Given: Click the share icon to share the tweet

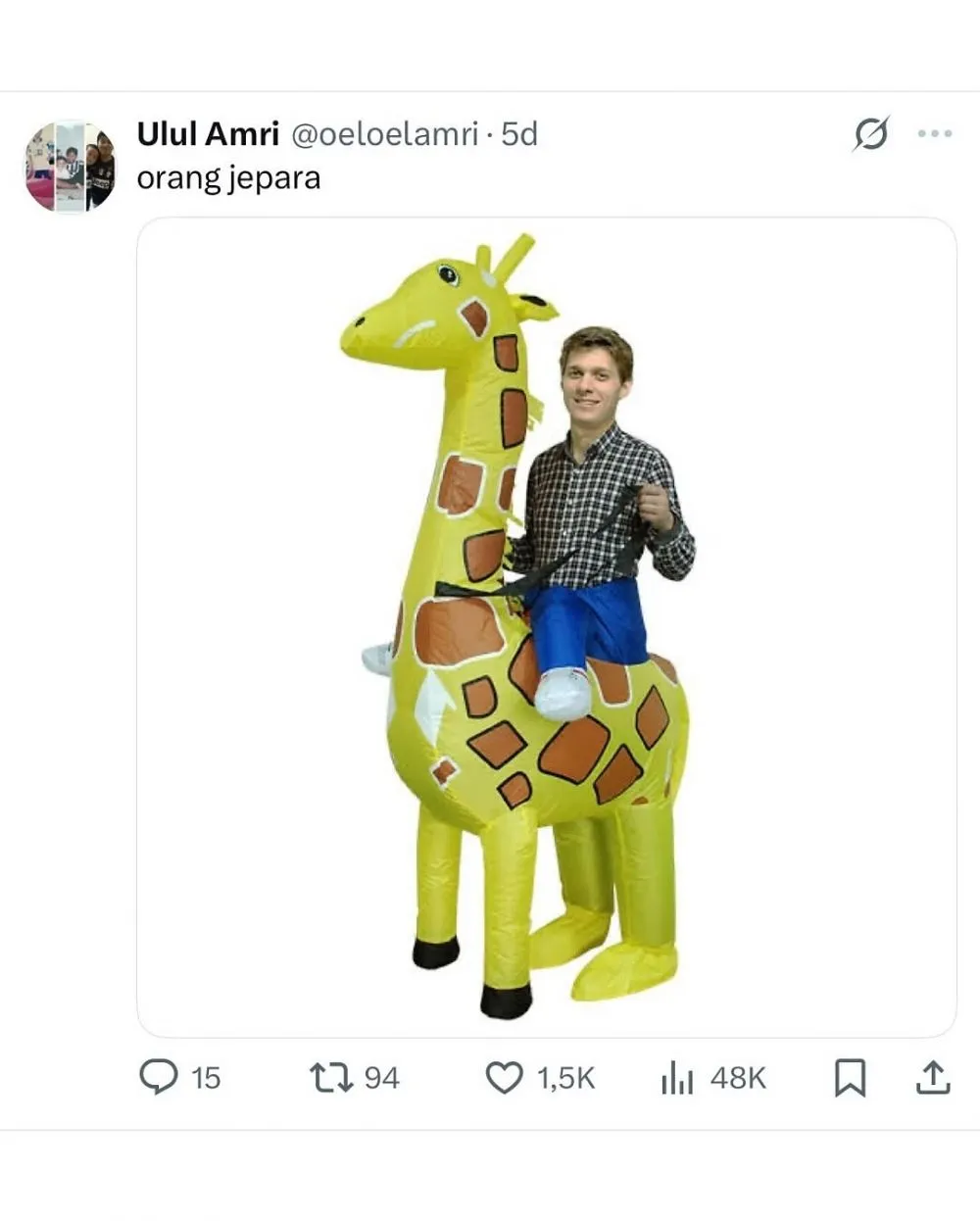Looking at the screenshot, I should click(x=933, y=1078).
